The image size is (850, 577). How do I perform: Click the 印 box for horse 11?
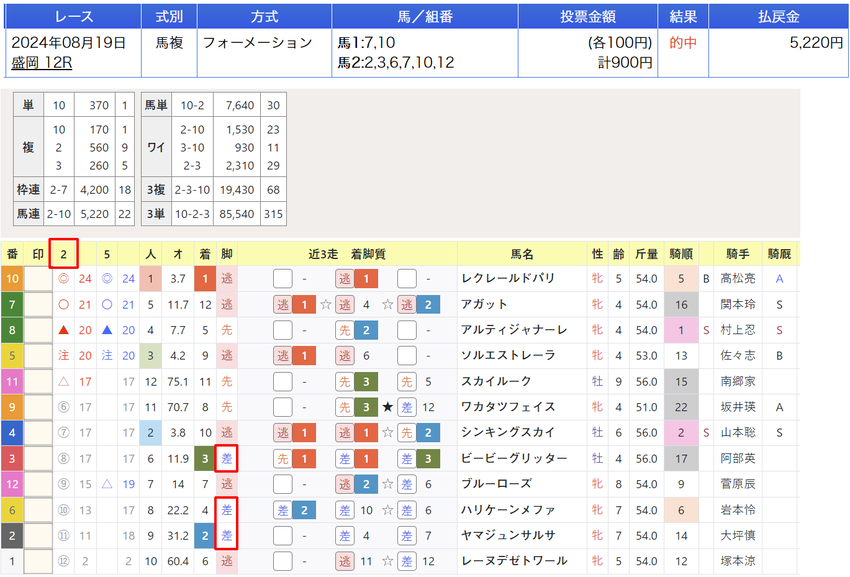click(38, 381)
